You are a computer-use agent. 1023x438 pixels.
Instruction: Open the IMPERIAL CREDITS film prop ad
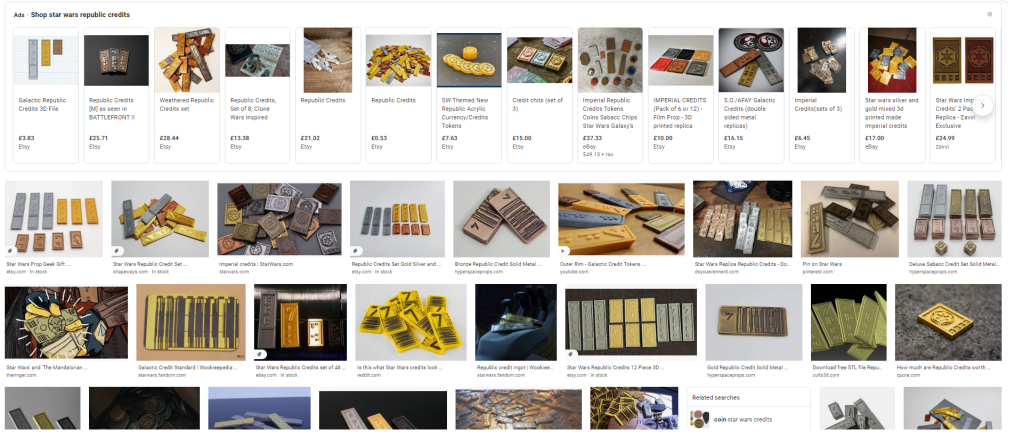pyautogui.click(x=680, y=95)
